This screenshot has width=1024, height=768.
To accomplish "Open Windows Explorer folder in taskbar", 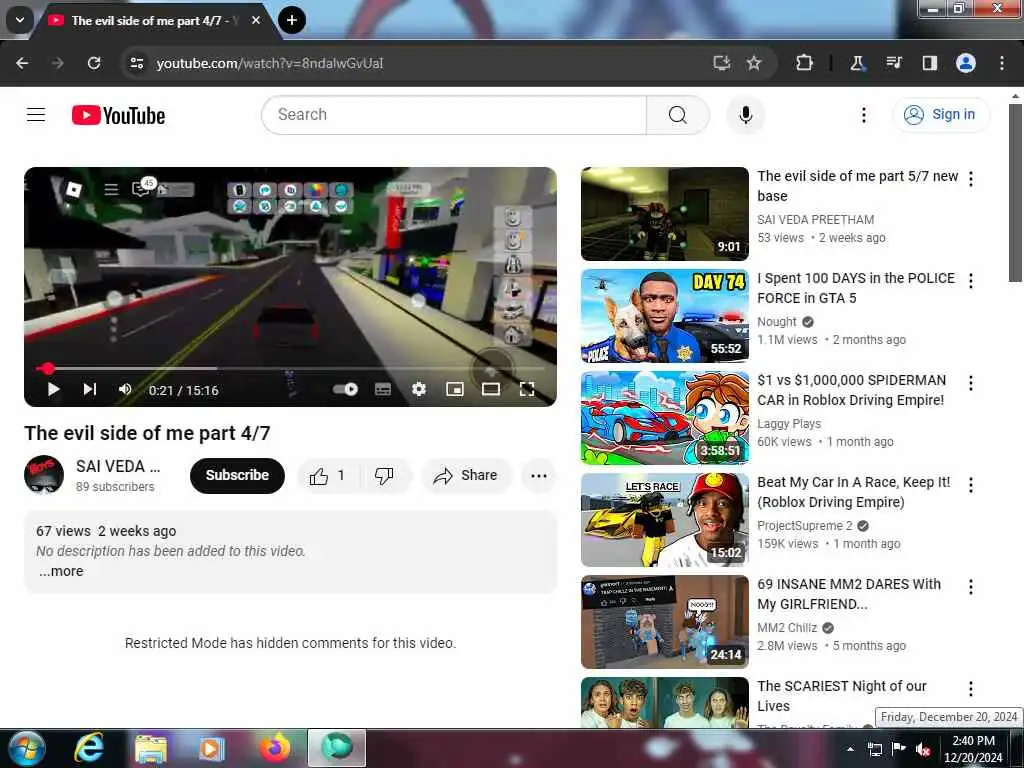I will (151, 749).
